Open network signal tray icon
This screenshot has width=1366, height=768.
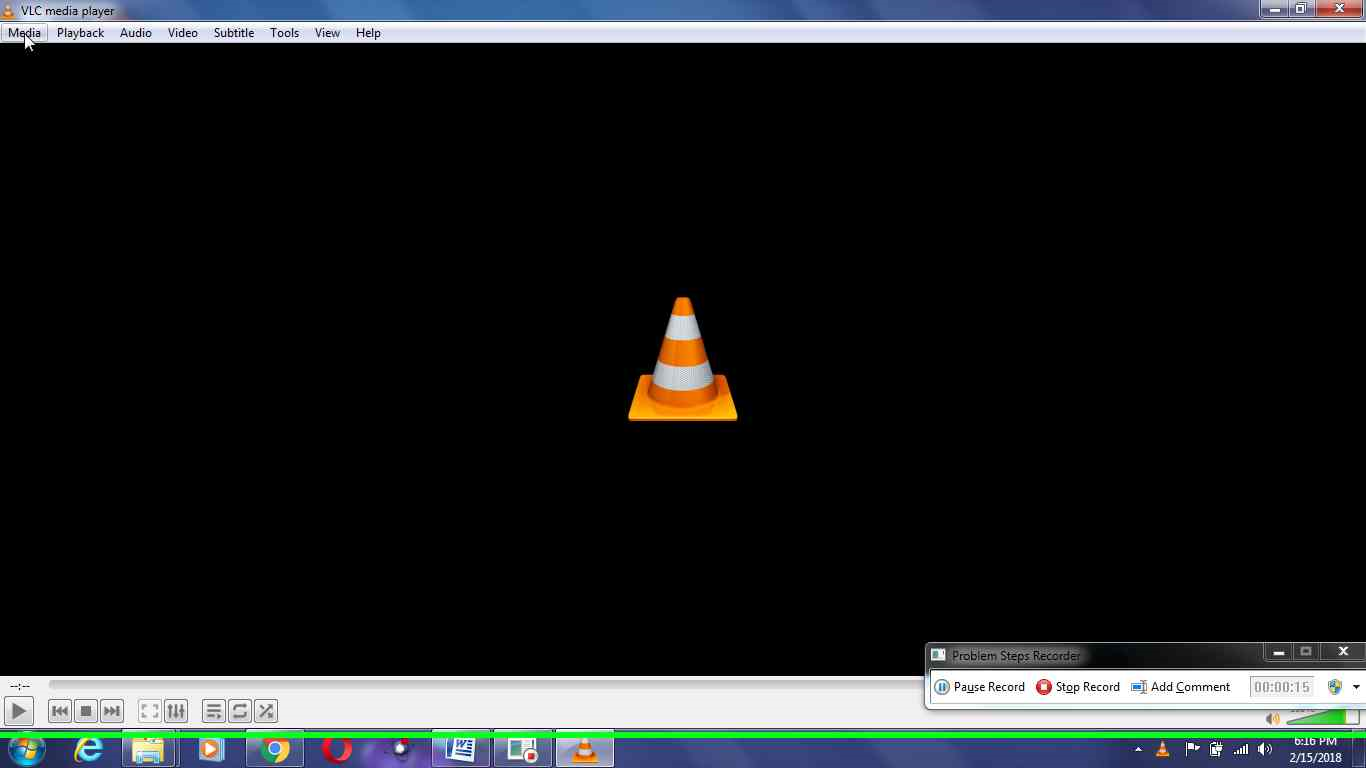1241,749
